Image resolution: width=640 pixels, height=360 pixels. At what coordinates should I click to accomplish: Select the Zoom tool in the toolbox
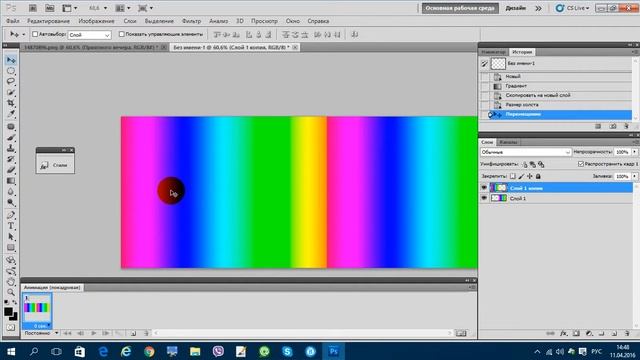pos(11,293)
